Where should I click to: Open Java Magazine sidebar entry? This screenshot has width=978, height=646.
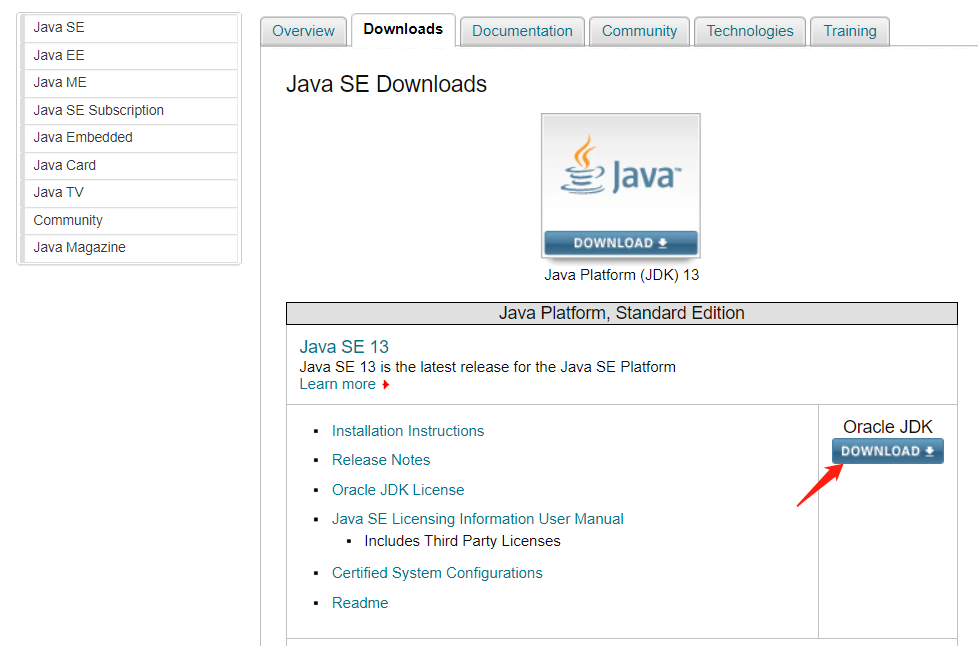[129, 248]
